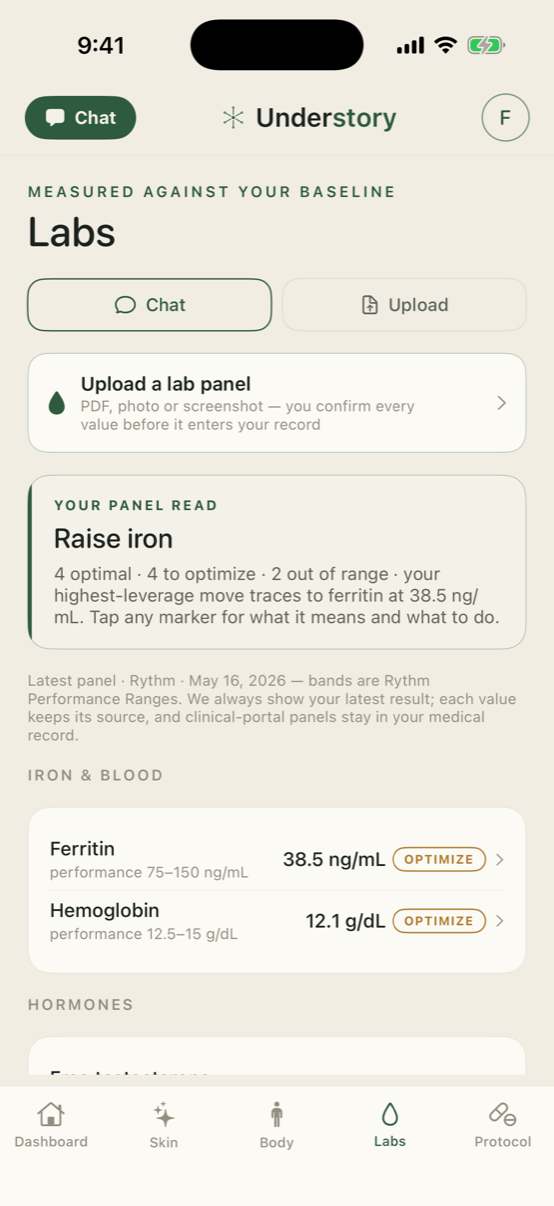Select the Labs tab droplet icon
Image resolution: width=554 pixels, height=1206 pixels.
point(390,1114)
